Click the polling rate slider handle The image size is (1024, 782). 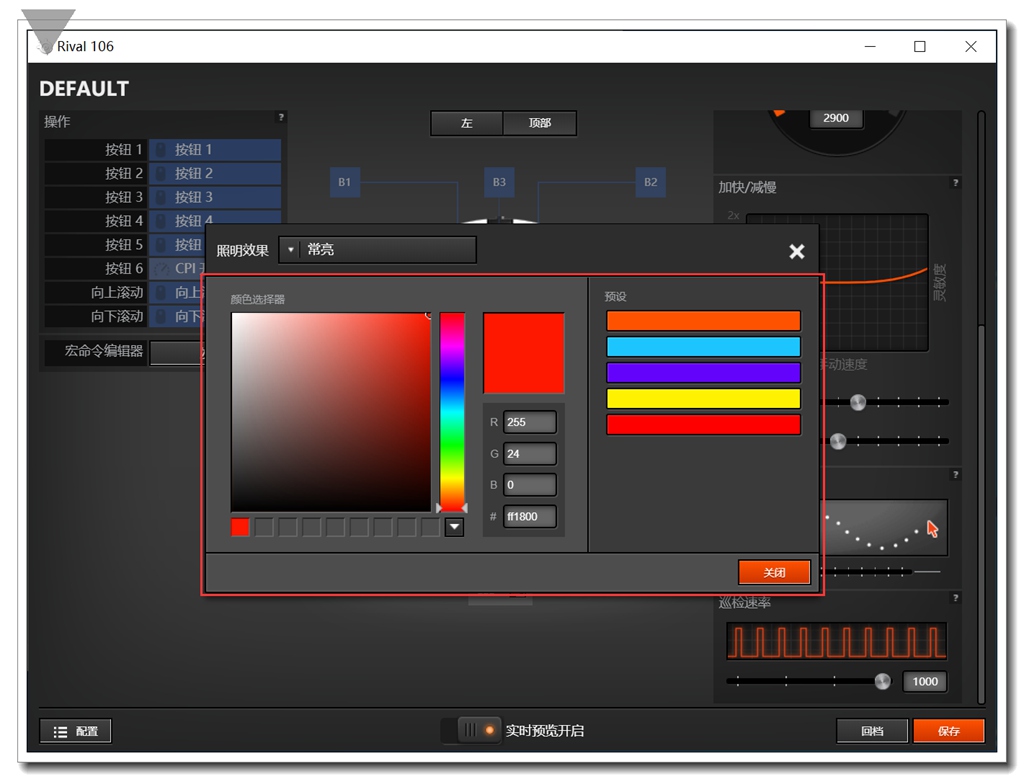pyautogui.click(x=882, y=681)
